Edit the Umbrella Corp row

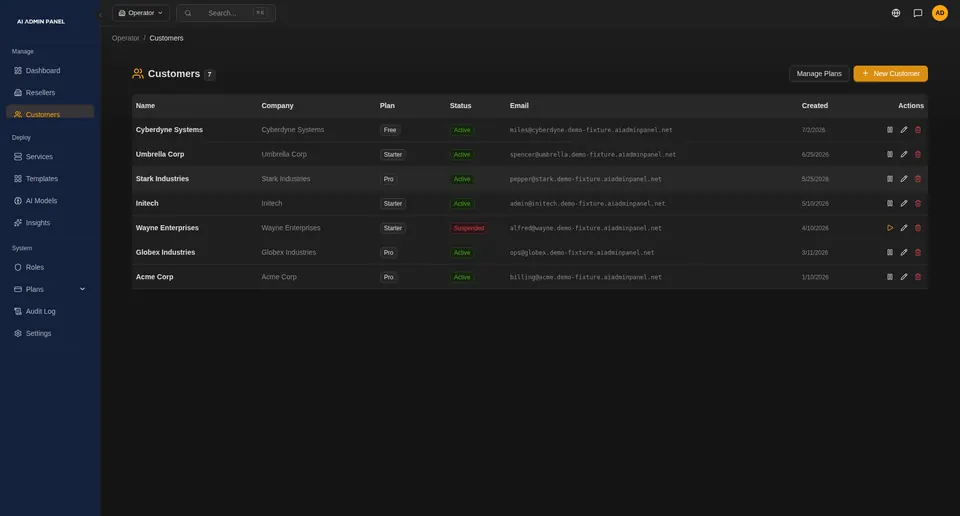click(904, 154)
